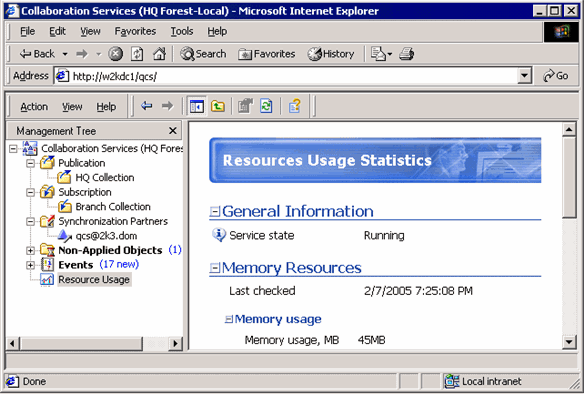Collapse the Subscription node
Viewport: 584px width, 394px height.
31,193
